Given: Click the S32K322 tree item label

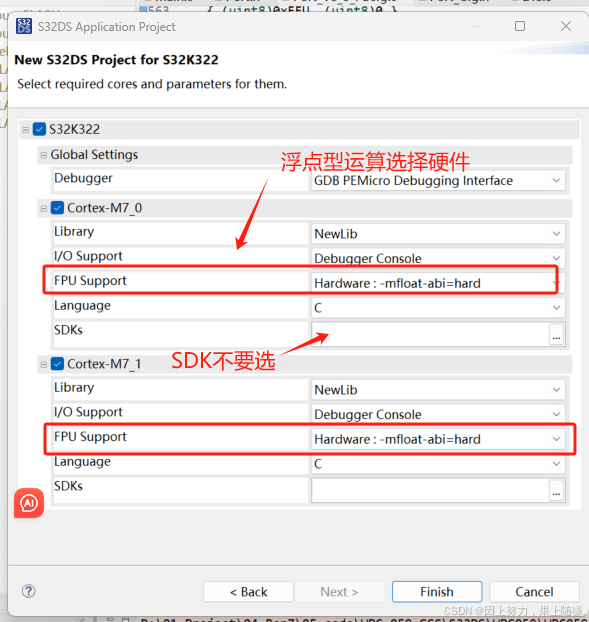Looking at the screenshot, I should pos(74,129).
